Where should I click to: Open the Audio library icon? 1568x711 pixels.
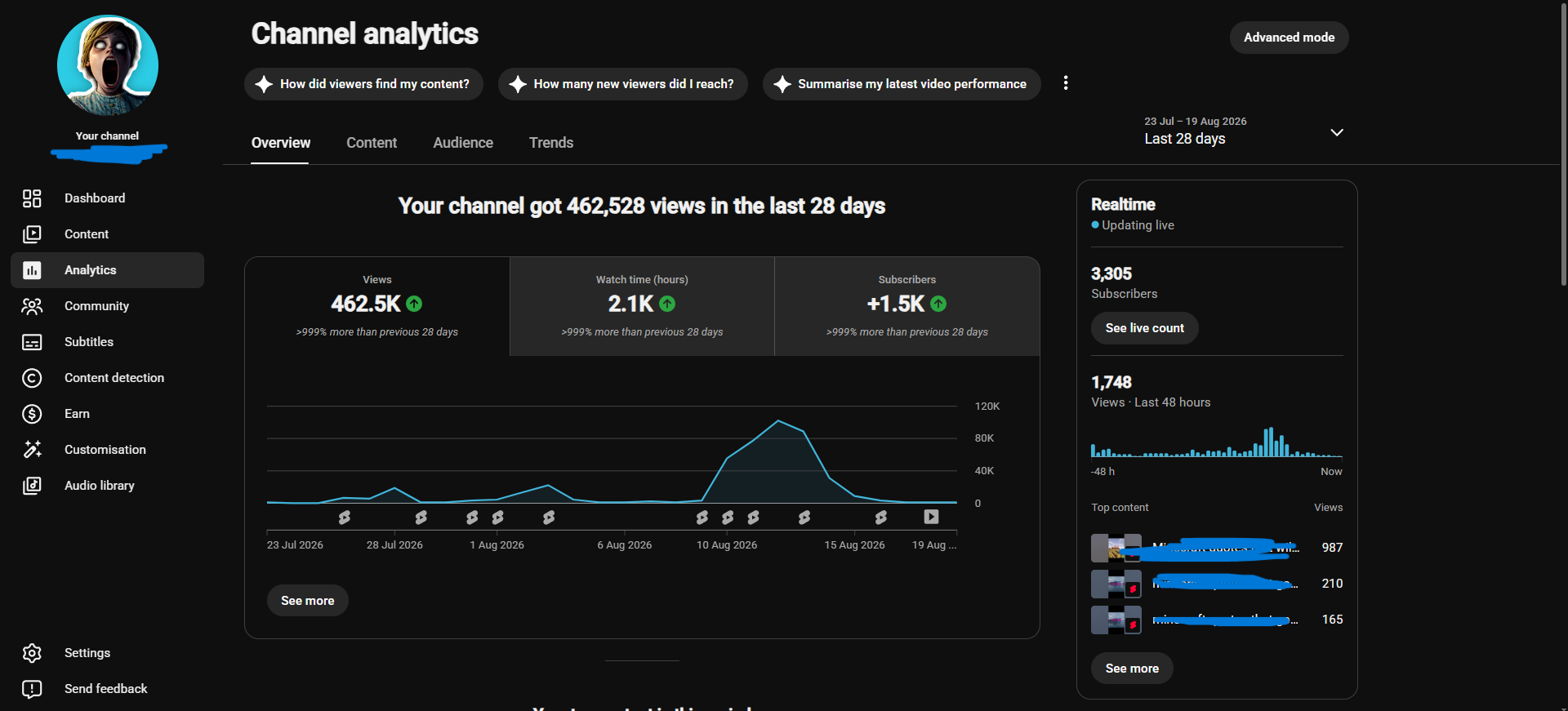tap(32, 486)
